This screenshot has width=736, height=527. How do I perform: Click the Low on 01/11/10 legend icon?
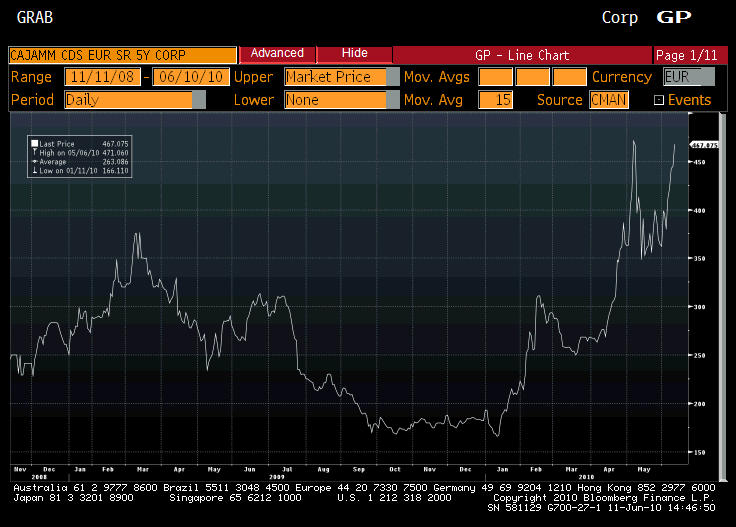(34, 170)
